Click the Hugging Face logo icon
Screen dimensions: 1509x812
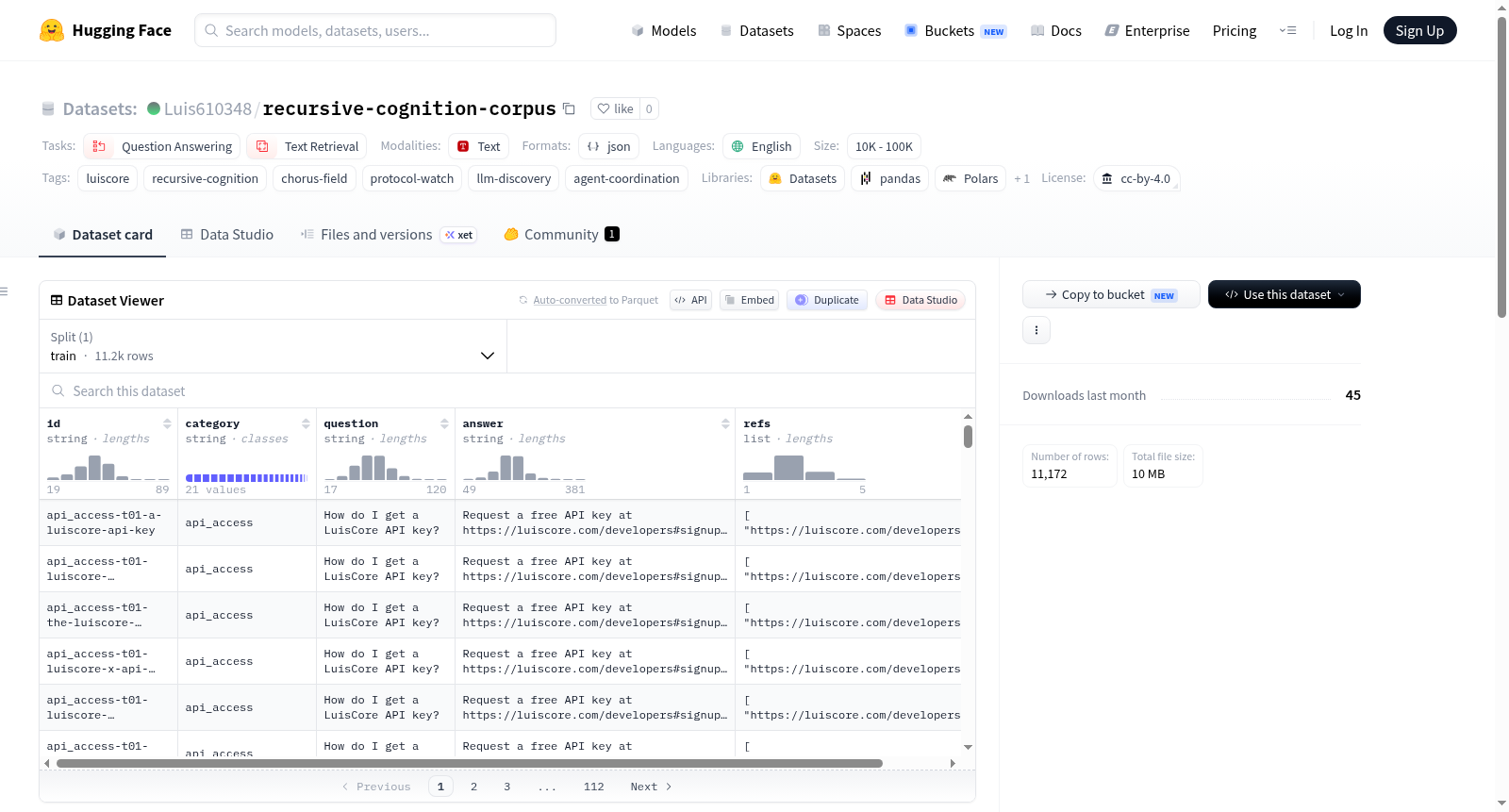click(x=52, y=30)
